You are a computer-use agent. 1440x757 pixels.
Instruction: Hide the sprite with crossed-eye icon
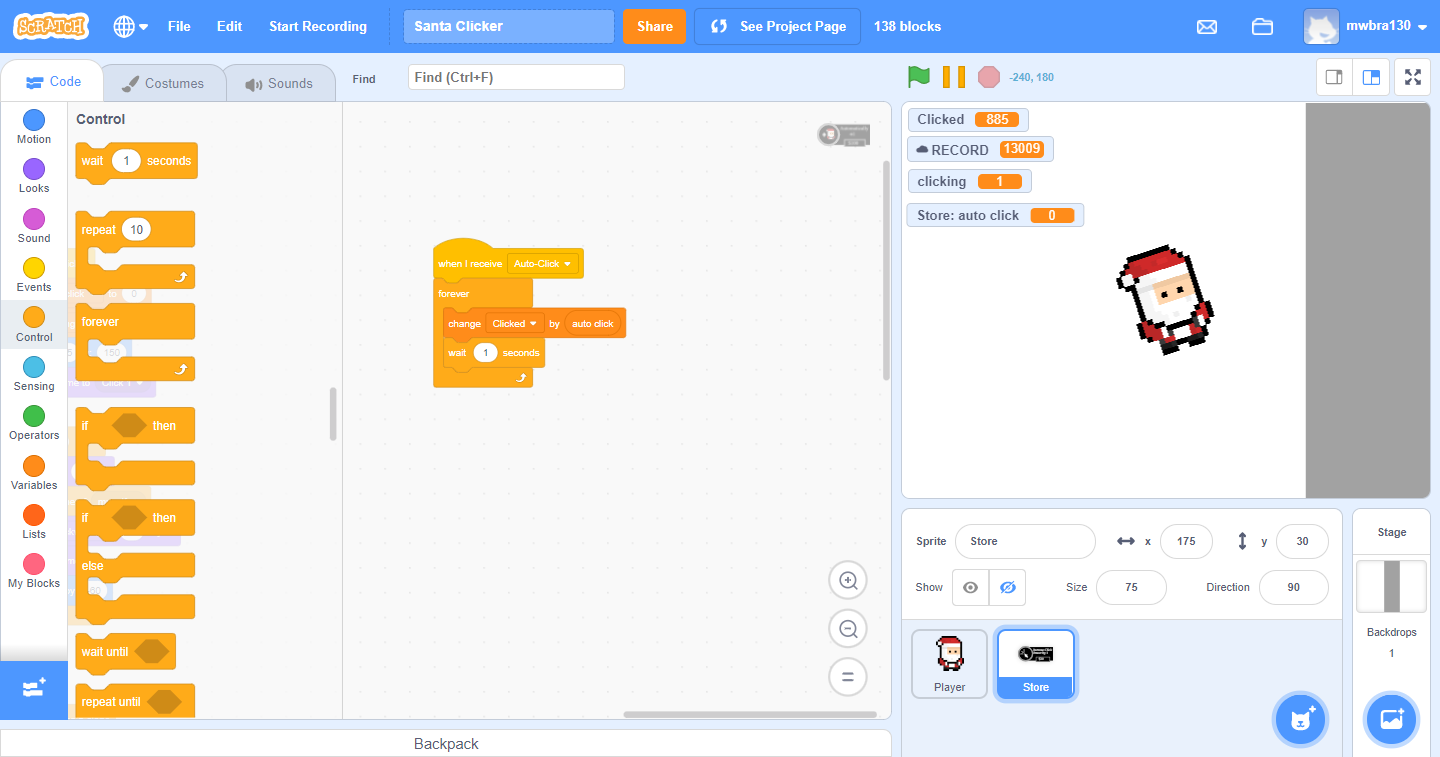coord(1007,587)
